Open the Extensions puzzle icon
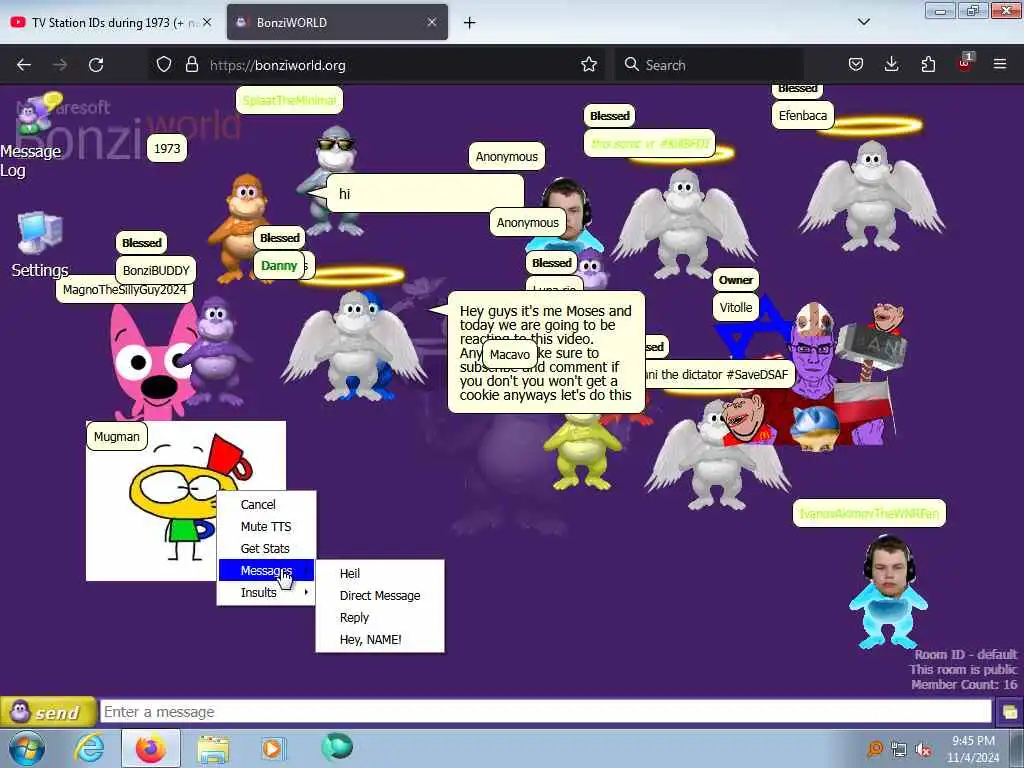The image size is (1024, 768). (x=928, y=65)
